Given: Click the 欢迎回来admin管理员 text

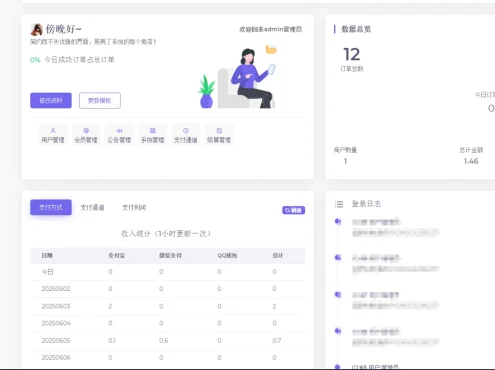Looking at the screenshot, I should pyautogui.click(x=271, y=29).
